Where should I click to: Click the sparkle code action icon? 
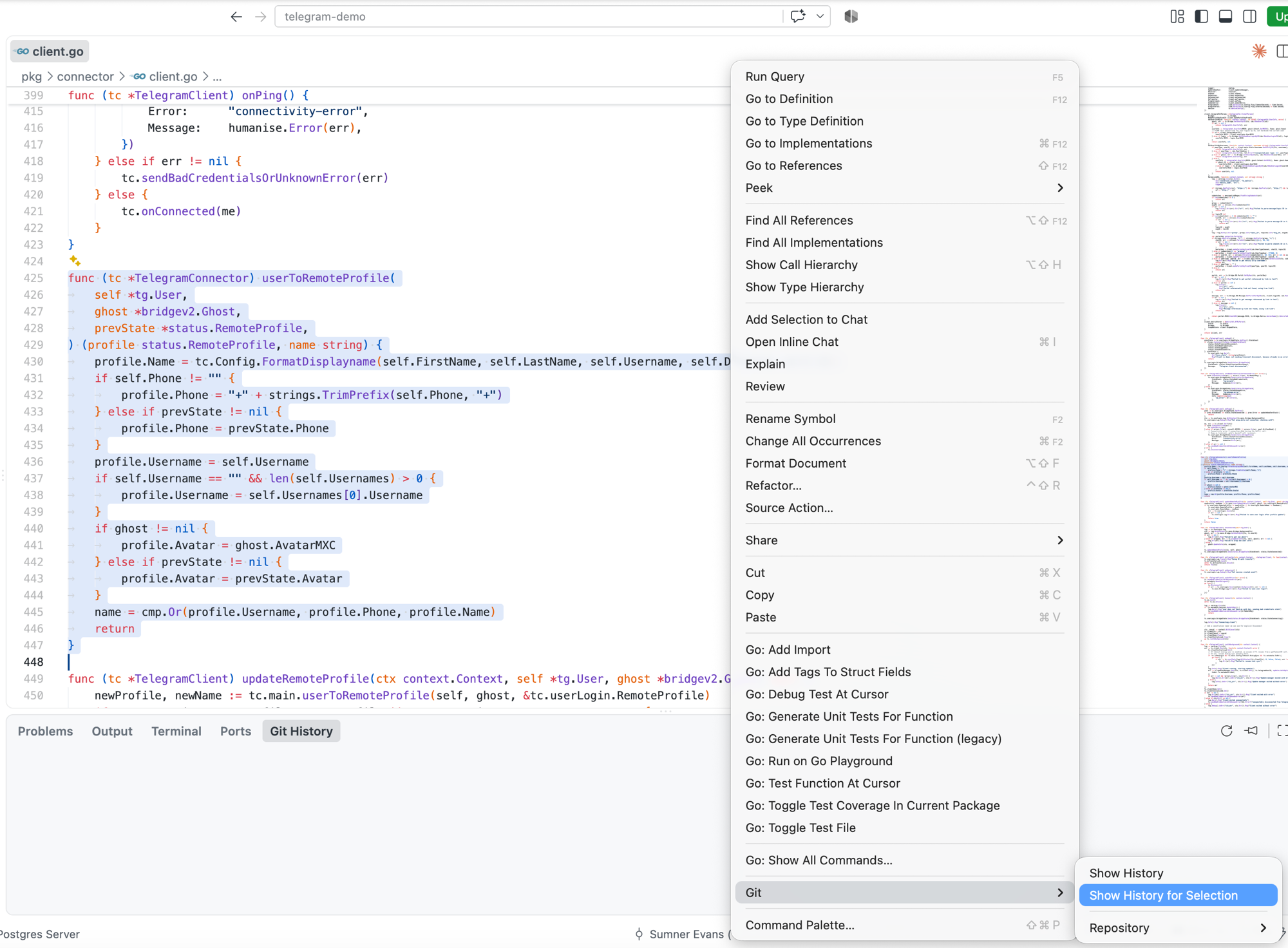click(75, 261)
